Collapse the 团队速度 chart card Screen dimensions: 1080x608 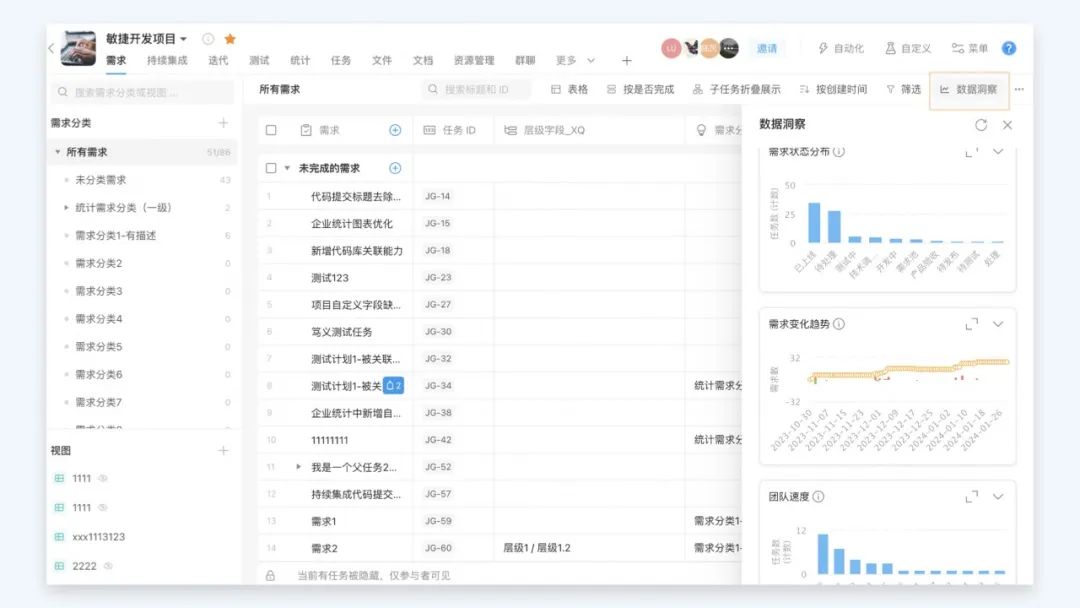997,497
